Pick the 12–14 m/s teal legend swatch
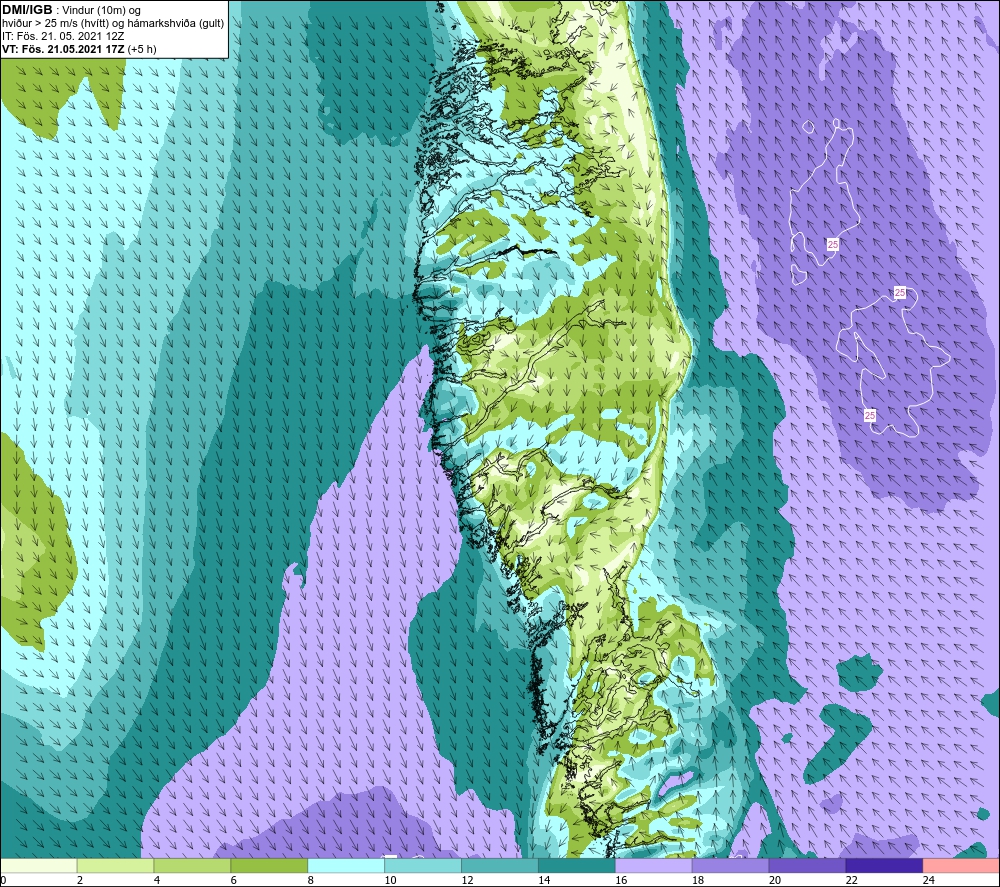 pos(500,865)
